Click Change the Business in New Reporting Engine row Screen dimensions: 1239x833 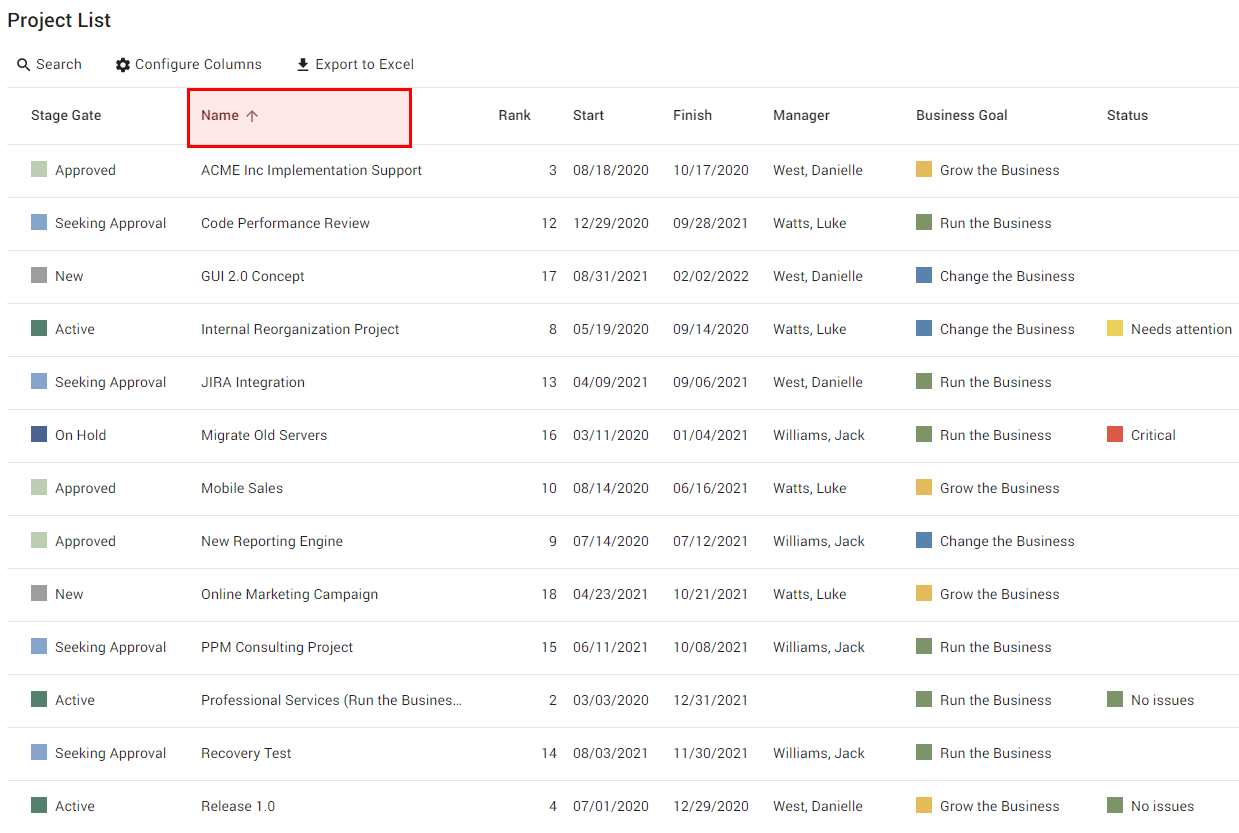pyautogui.click(x=1007, y=542)
